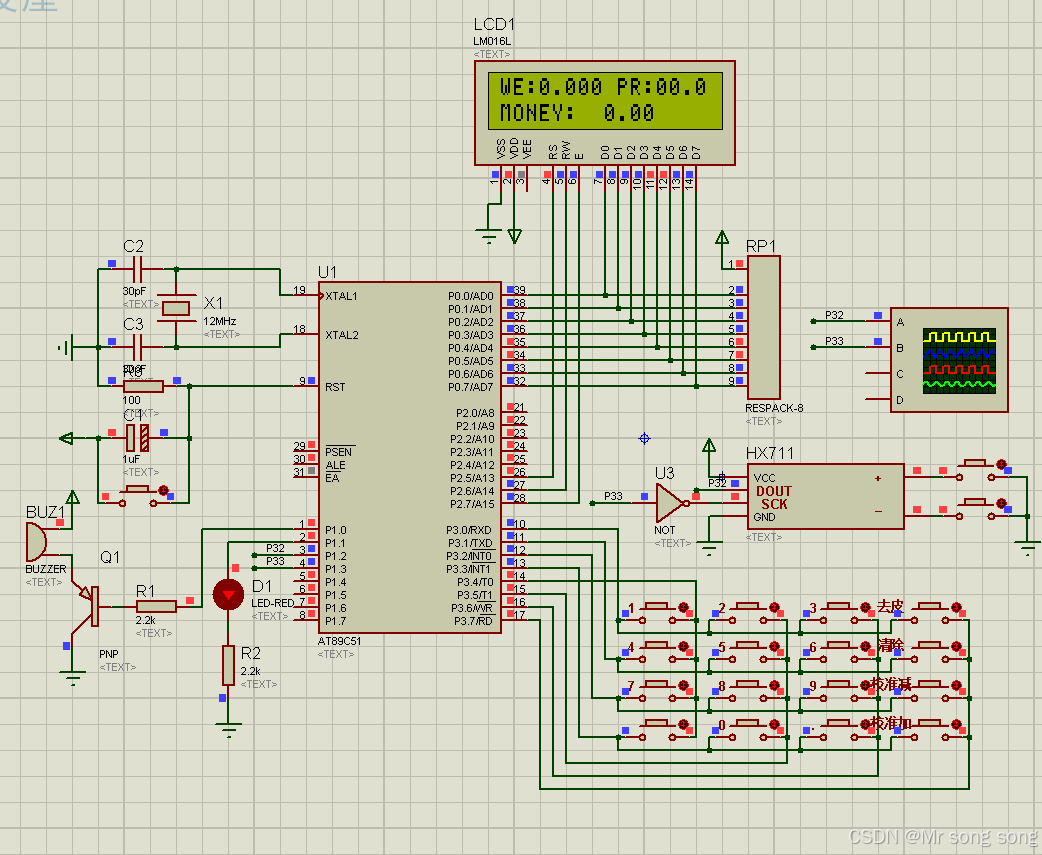Select the PNP transistor Q1
This screenshot has width=1042, height=855.
click(88, 606)
